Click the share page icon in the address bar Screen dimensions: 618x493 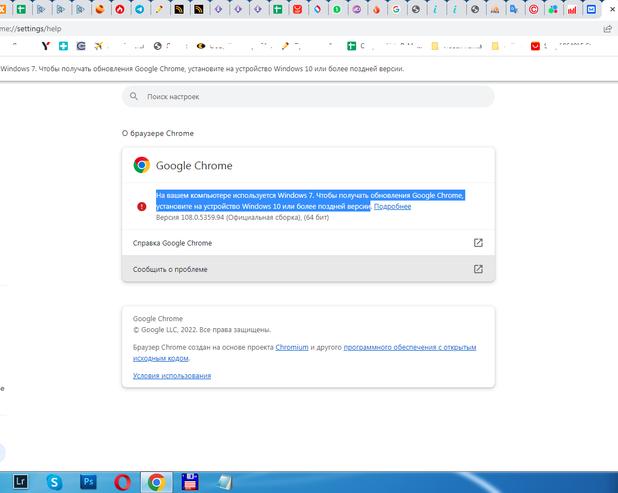point(607,29)
